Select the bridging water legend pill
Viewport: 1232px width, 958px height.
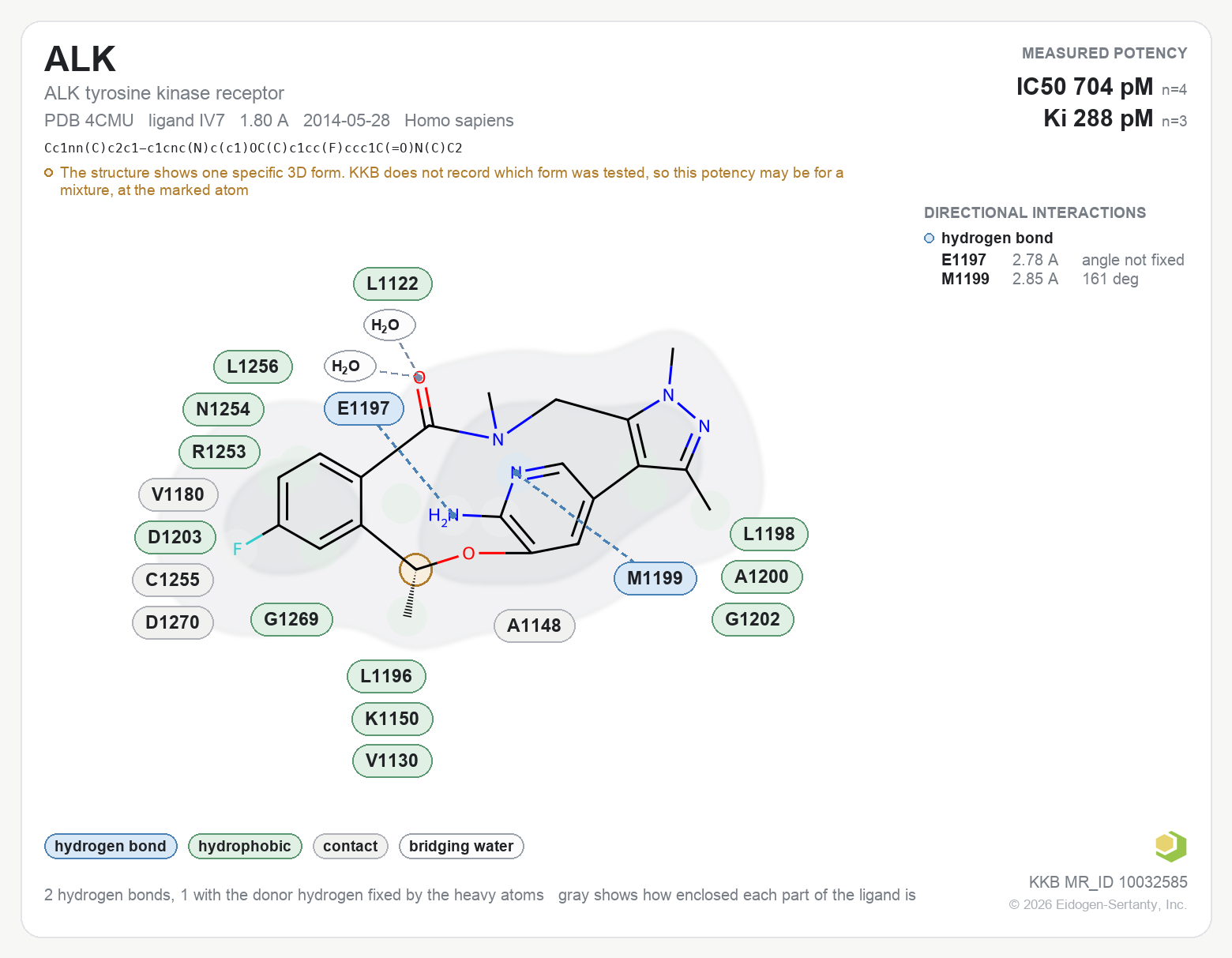pos(461,846)
